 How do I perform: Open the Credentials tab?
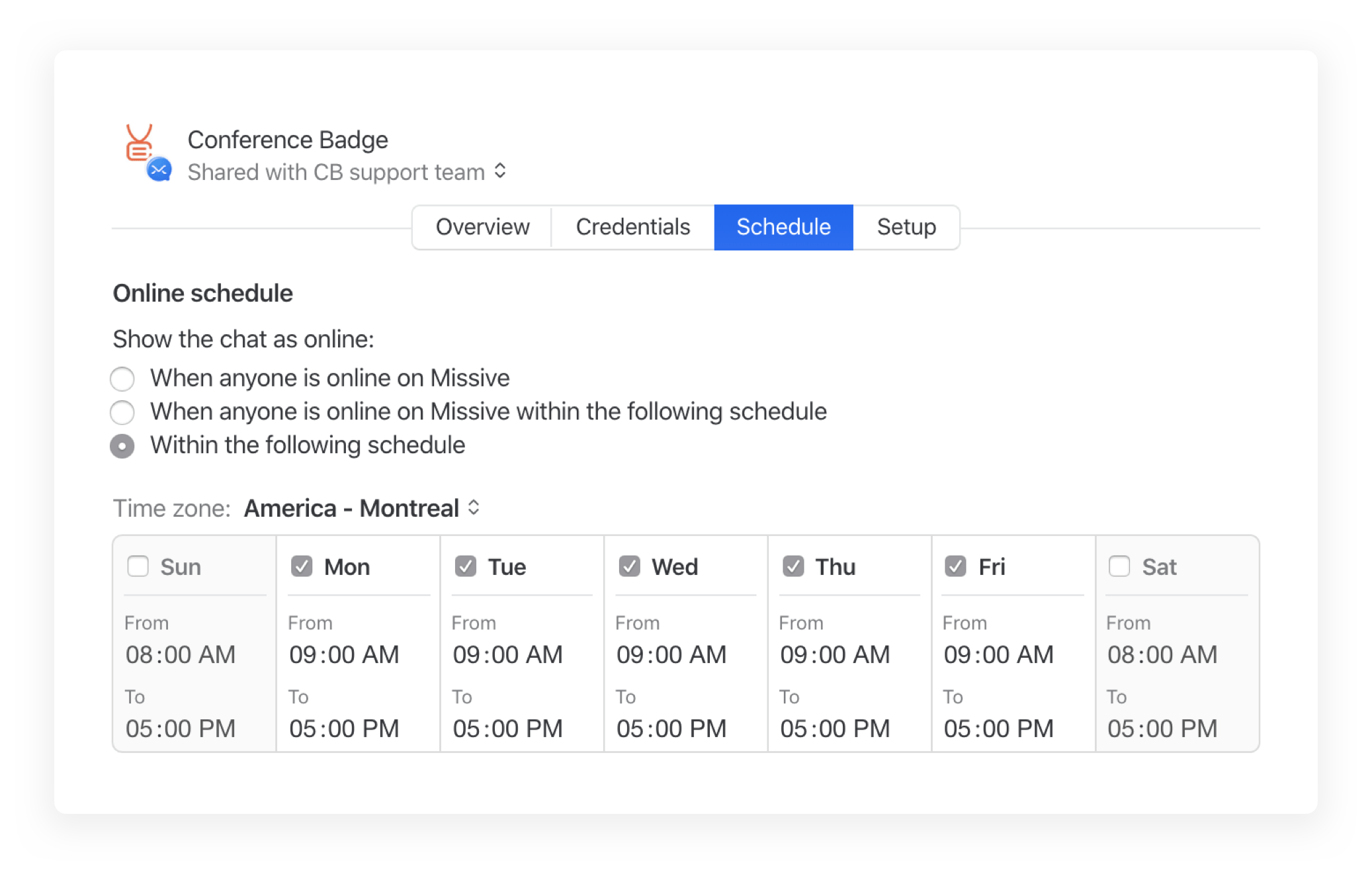click(x=632, y=227)
